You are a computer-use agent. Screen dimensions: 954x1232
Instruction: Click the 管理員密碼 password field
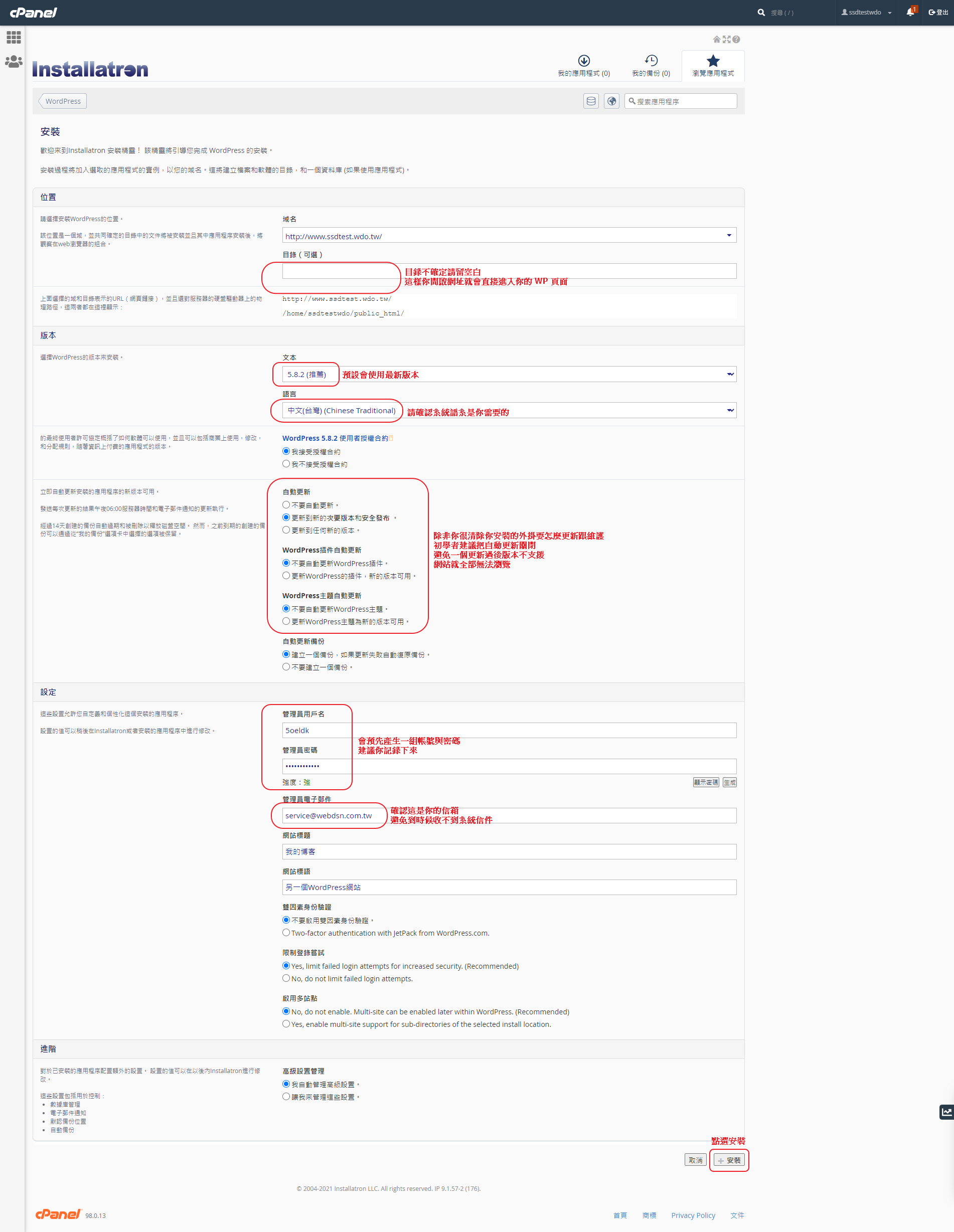click(510, 766)
